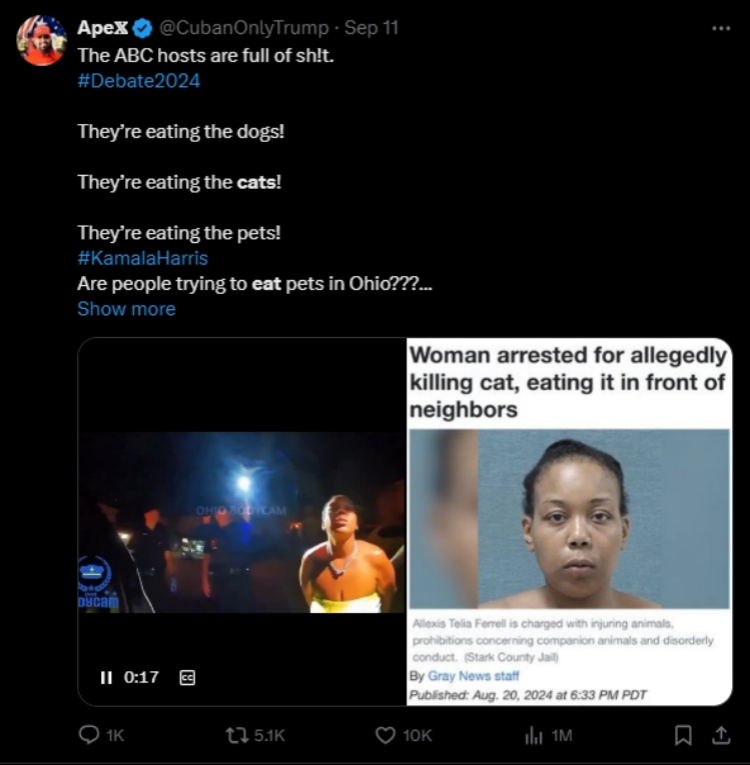This screenshot has height=765, width=750.
Task: Click the reply speech bubble icon
Action: pyautogui.click(x=88, y=735)
